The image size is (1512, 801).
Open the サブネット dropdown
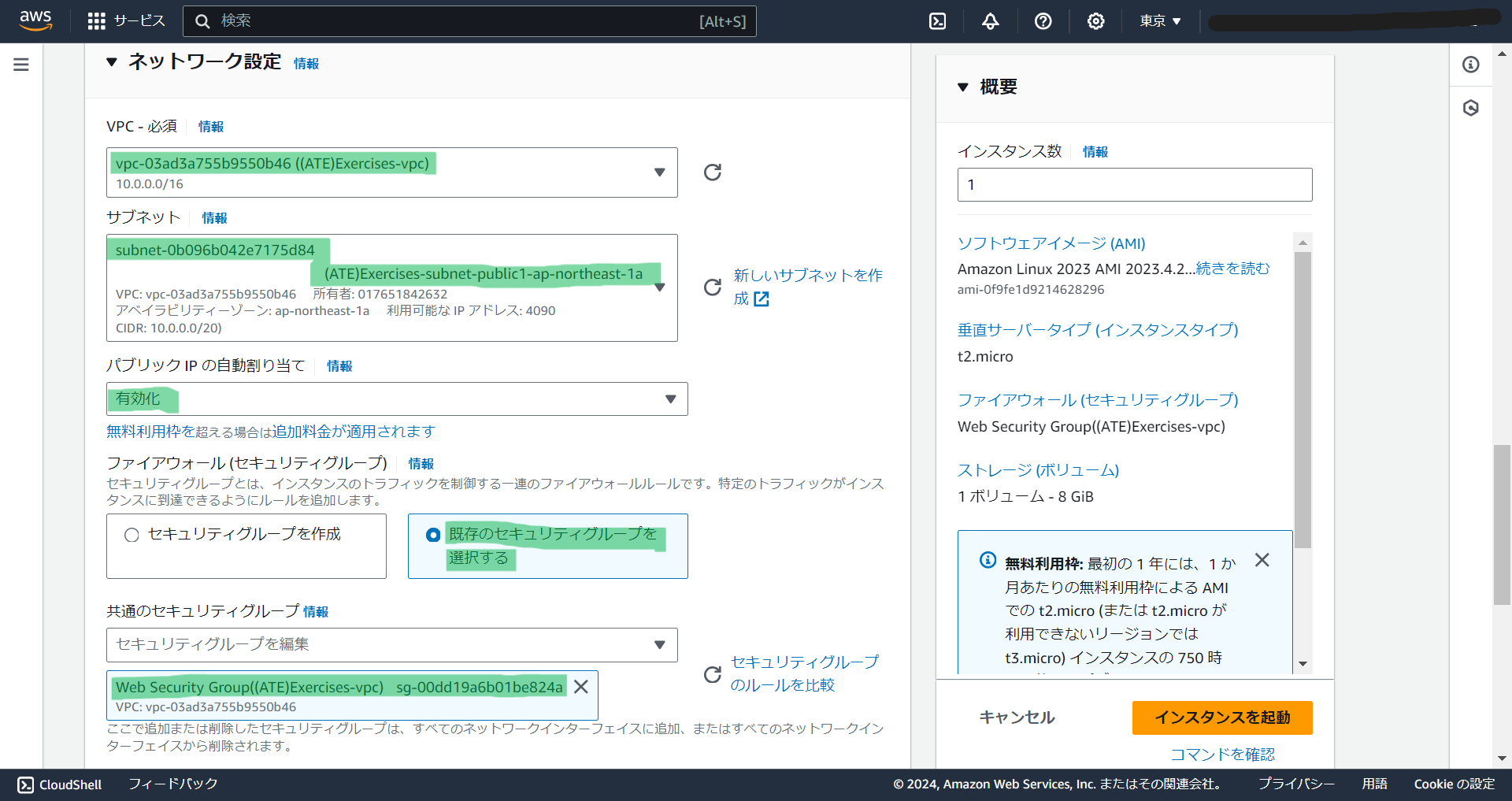coord(661,287)
